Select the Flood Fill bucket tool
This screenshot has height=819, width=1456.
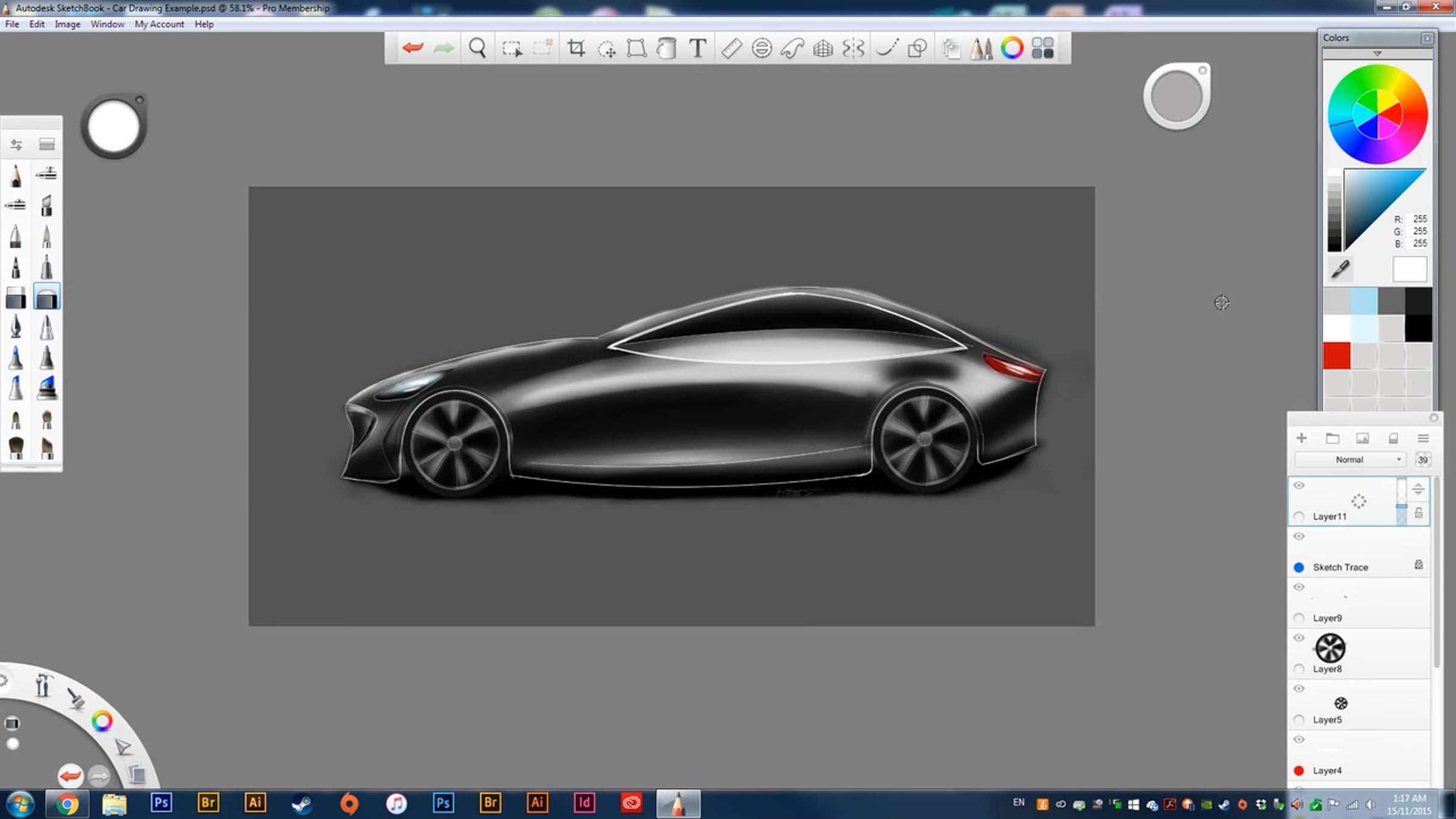coord(666,48)
